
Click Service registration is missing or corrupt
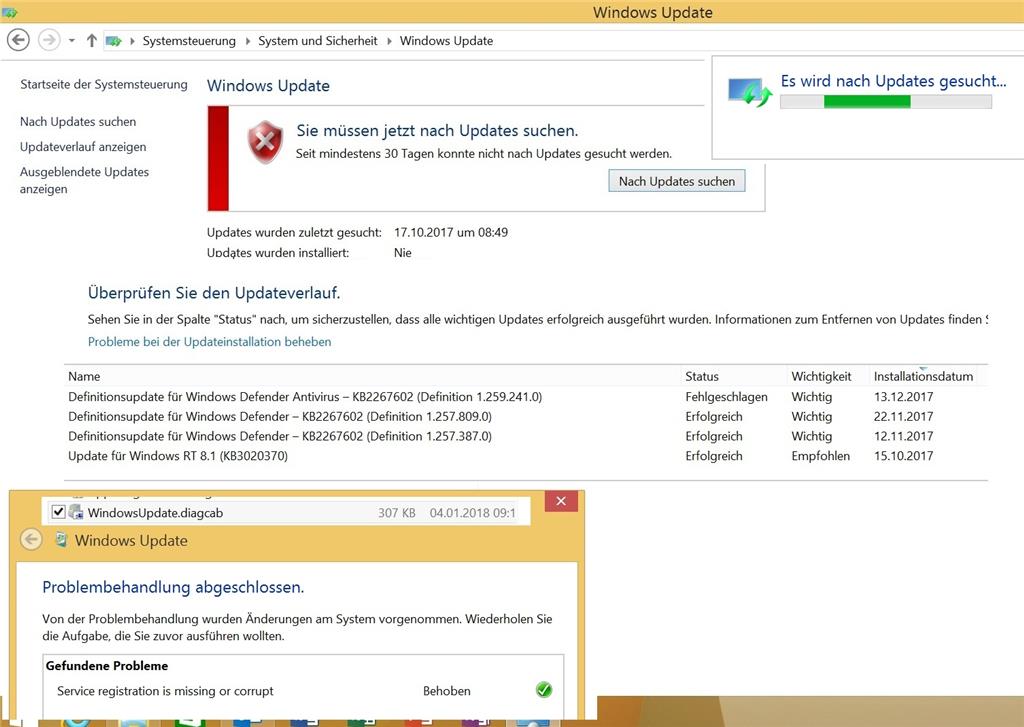coord(165,691)
